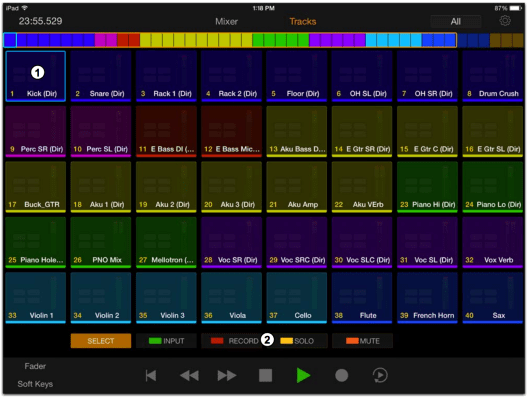Image resolution: width=529 pixels, height=398 pixels.
Task: Select the Perc SR (Dir) track tile
Action: (x=35, y=132)
